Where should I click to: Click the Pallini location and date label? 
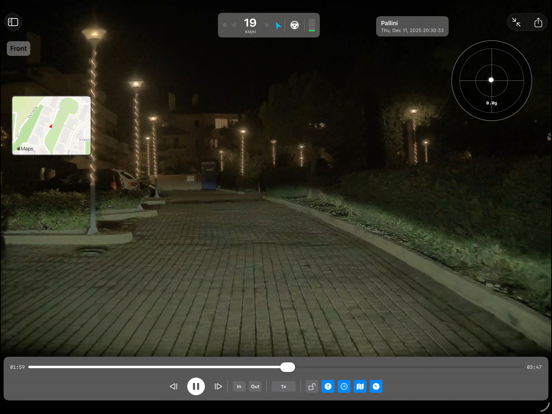tap(412, 26)
